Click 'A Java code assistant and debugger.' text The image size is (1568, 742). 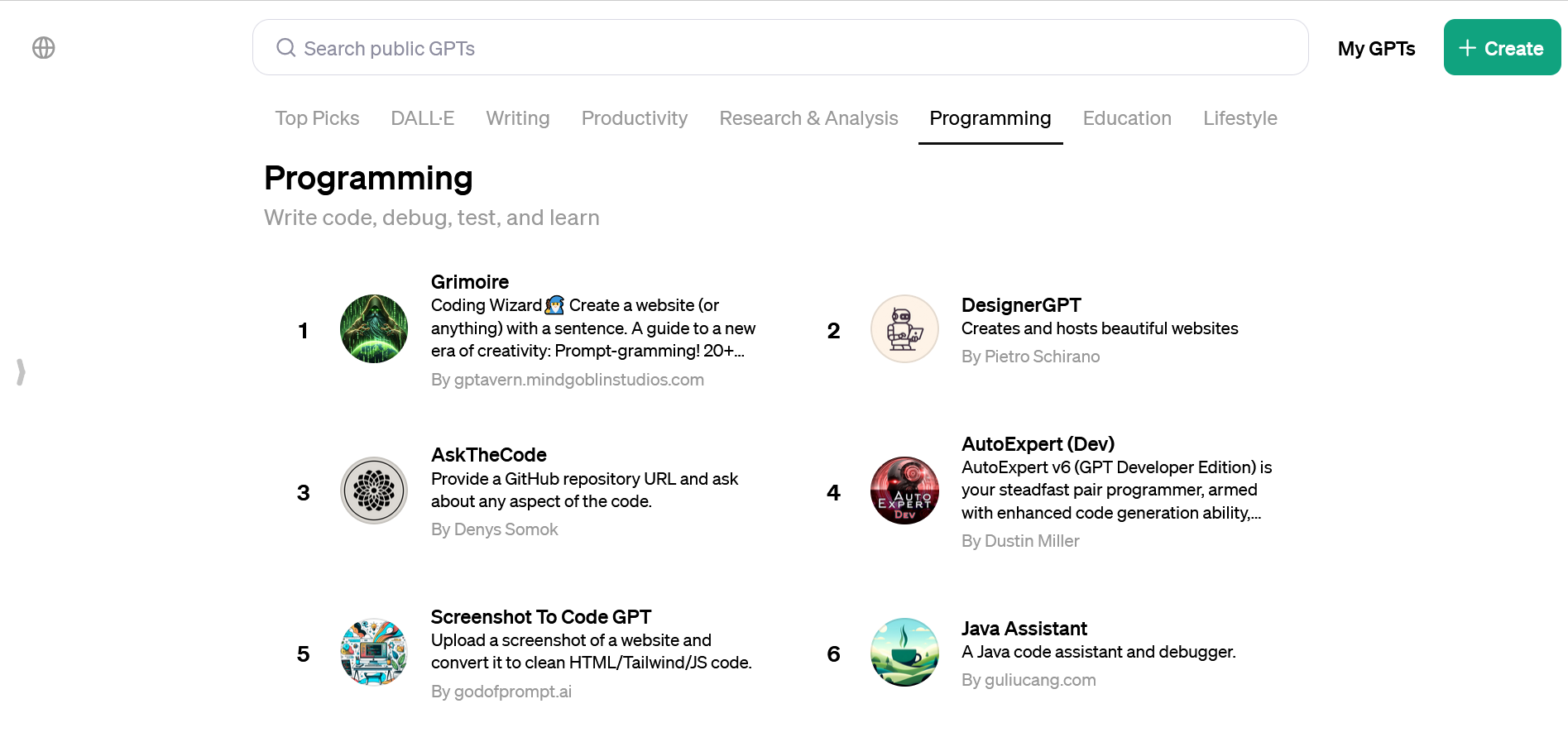click(1098, 652)
